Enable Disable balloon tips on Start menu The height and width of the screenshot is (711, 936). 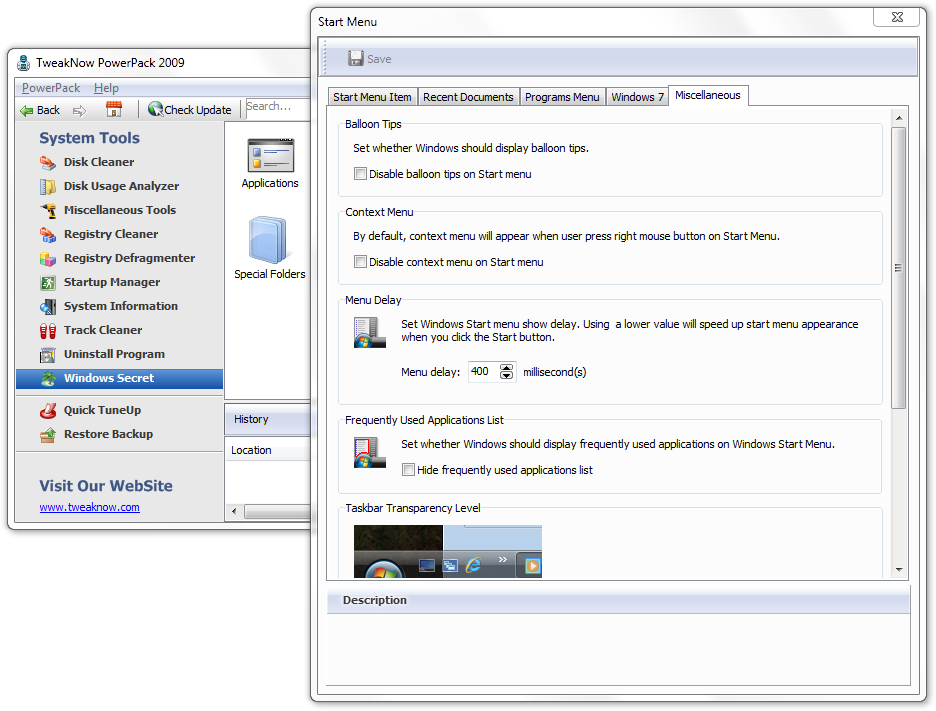[360, 174]
